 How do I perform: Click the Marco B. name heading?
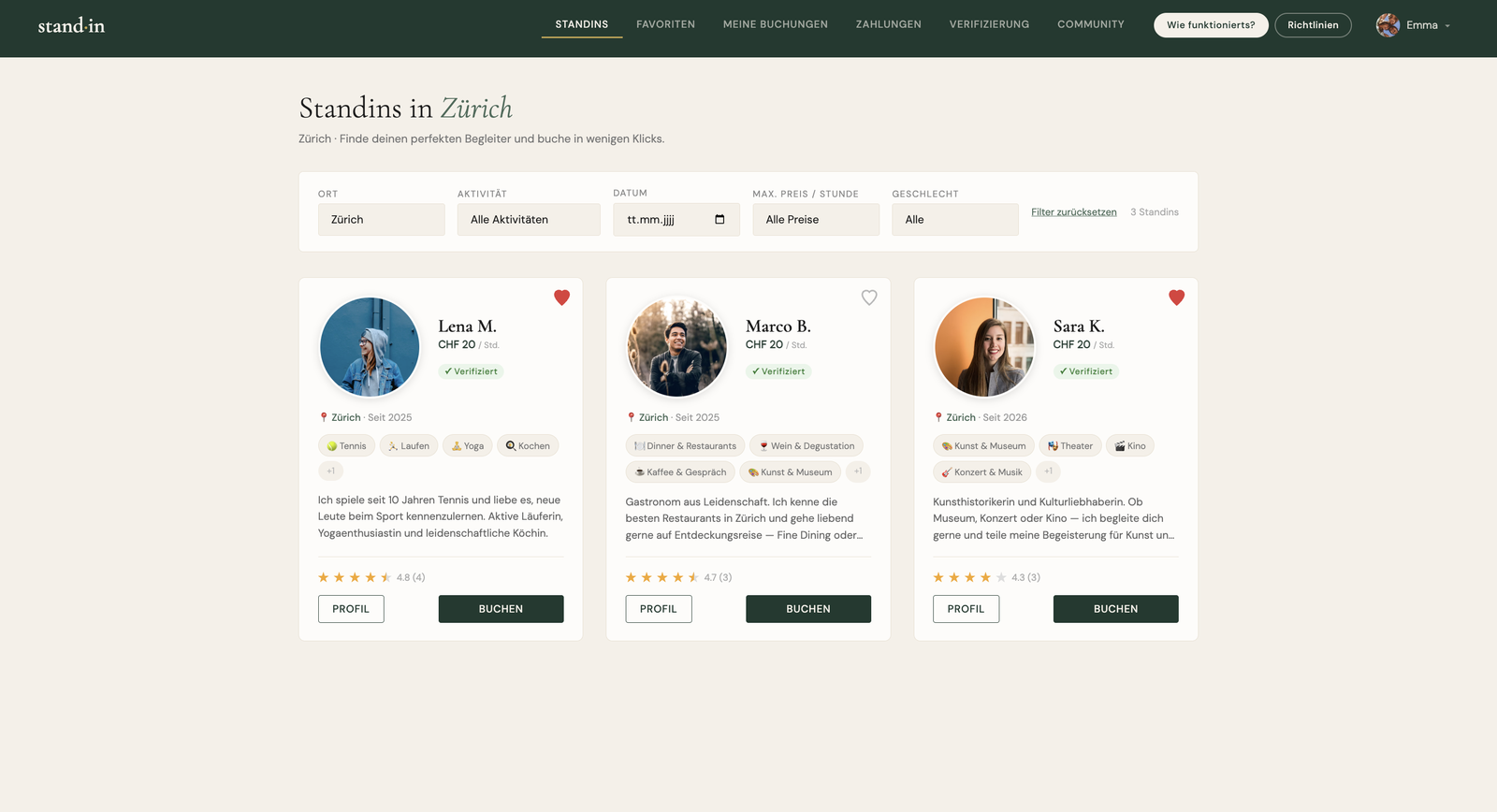(778, 326)
